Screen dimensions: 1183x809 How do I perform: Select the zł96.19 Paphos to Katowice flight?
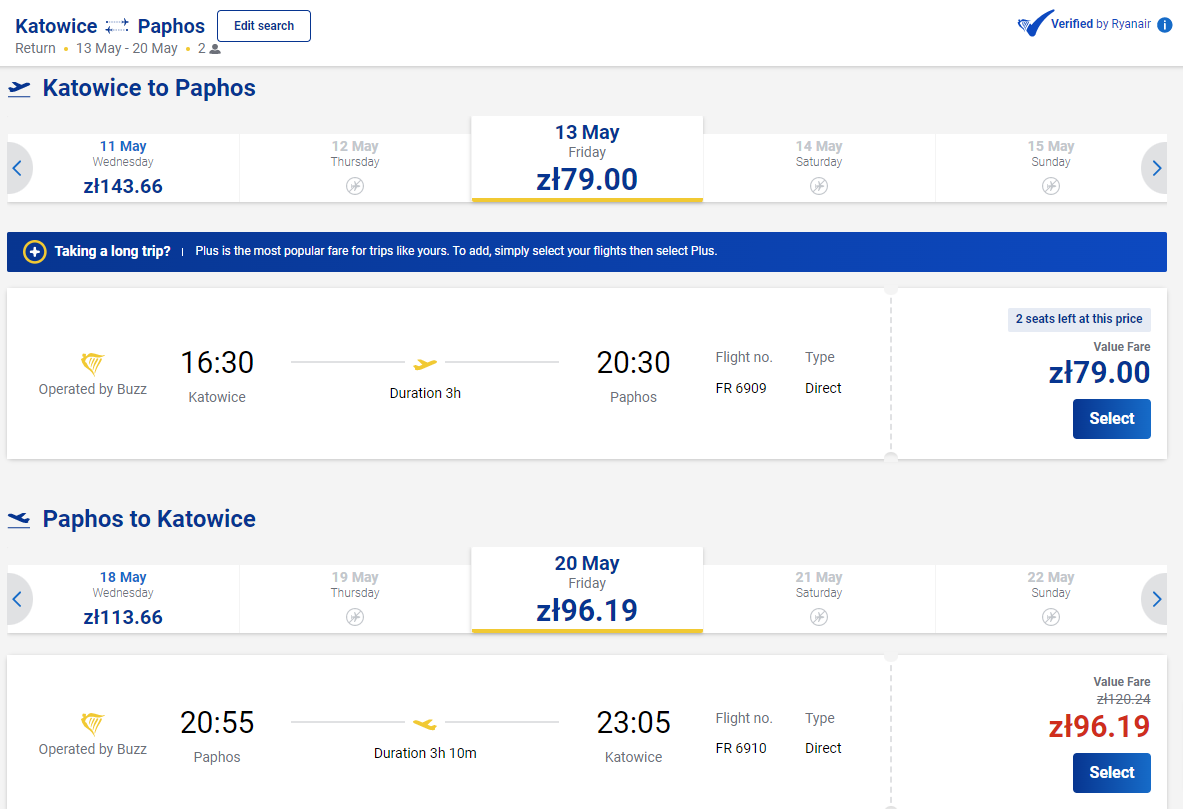coord(1111,773)
